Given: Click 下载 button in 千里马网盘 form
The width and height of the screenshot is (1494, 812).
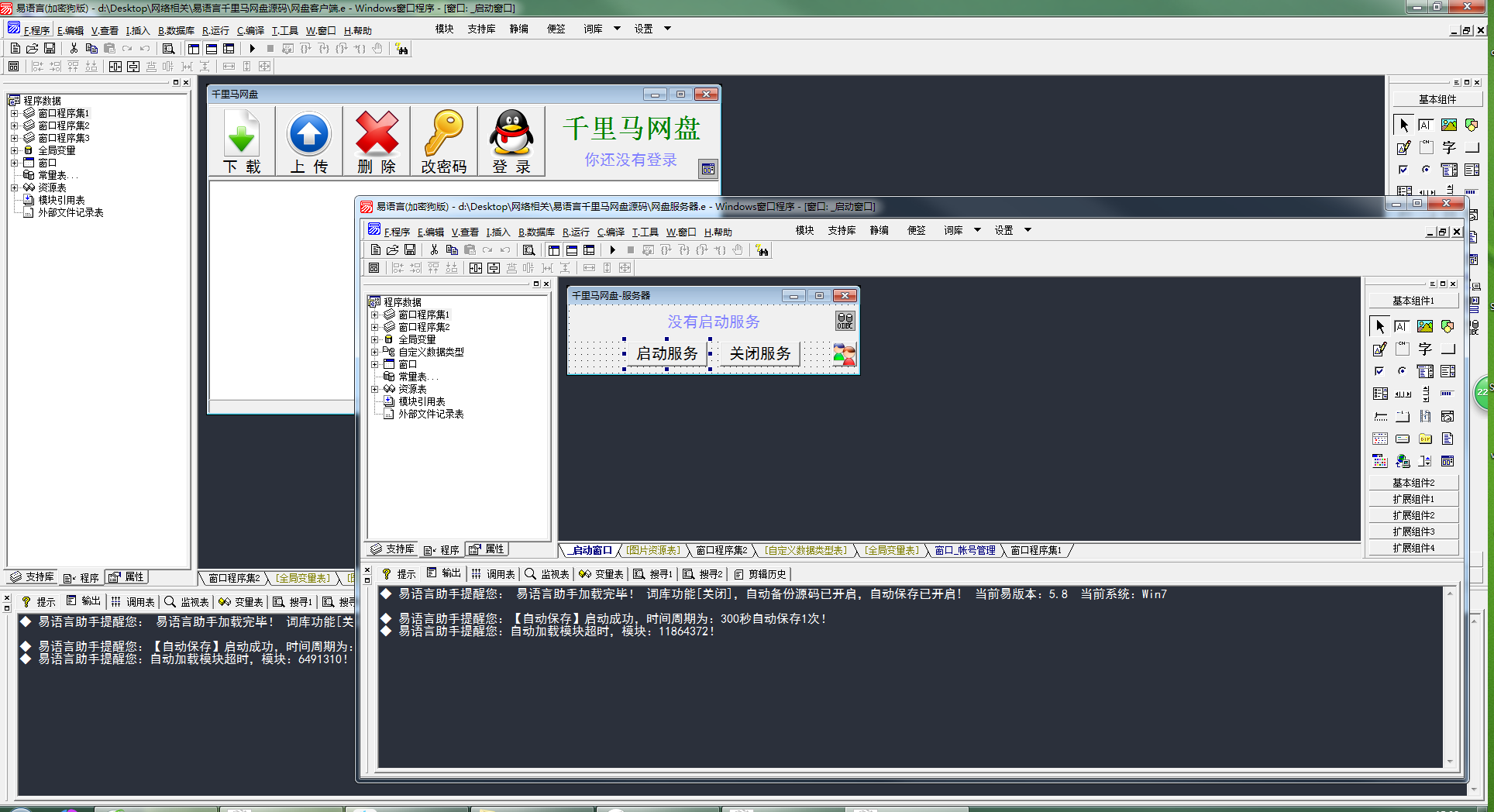Looking at the screenshot, I should point(242,142).
